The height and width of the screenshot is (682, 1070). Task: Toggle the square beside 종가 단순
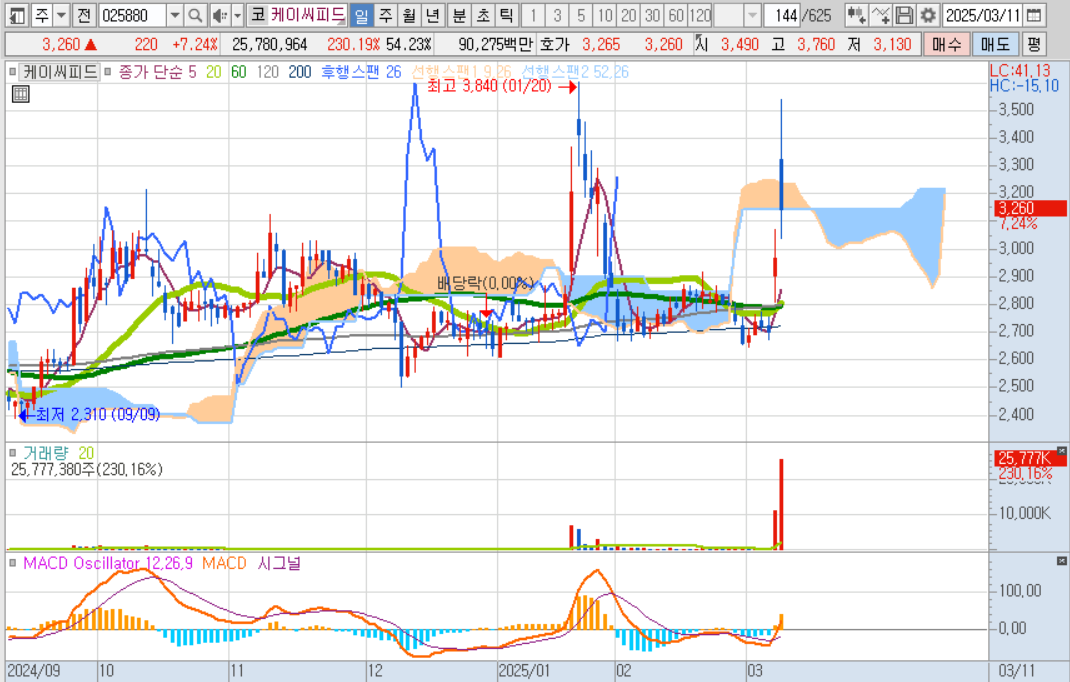(108, 72)
